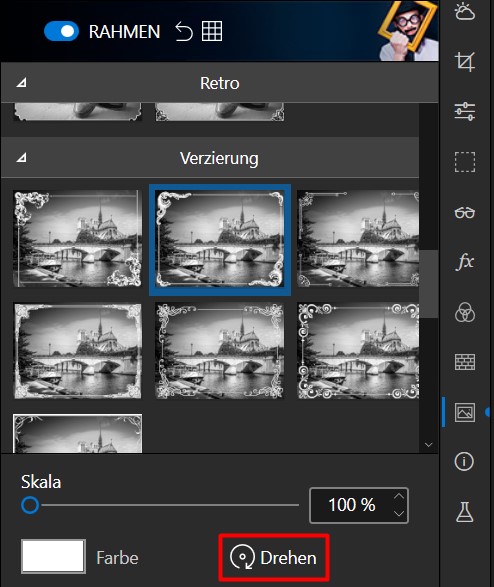
Task: Select first Verzierung frame with floral corners
Action: [x=77, y=238]
